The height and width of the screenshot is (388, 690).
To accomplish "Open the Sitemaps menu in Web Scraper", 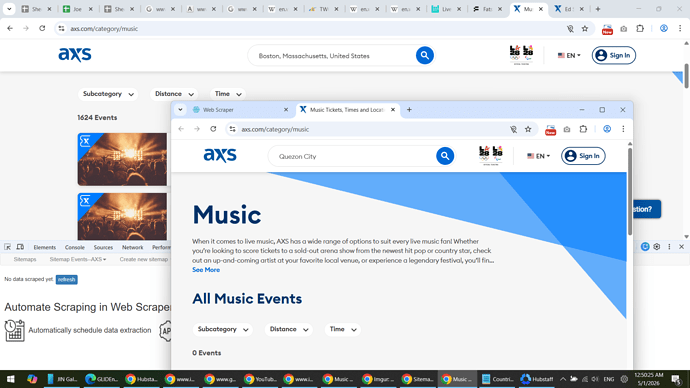I will tap(25, 260).
